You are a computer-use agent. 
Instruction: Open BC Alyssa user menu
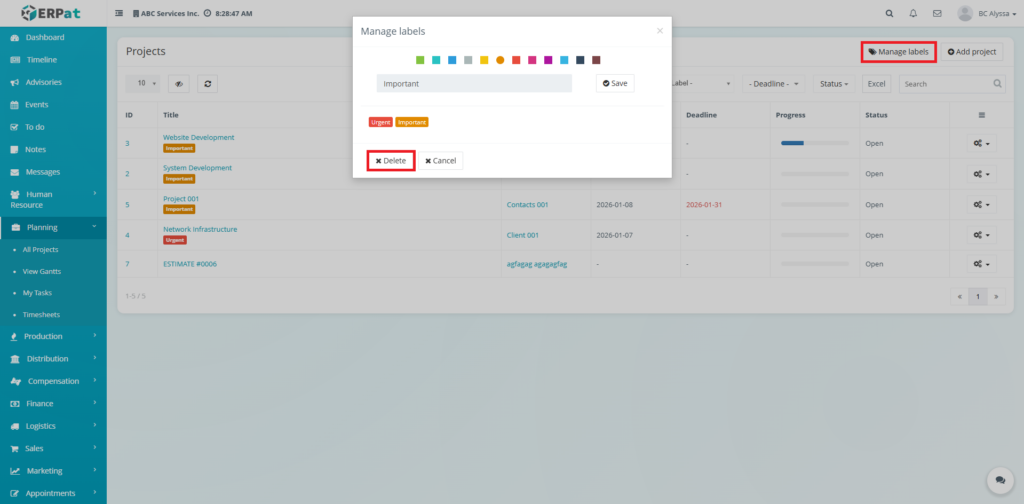tap(987, 13)
